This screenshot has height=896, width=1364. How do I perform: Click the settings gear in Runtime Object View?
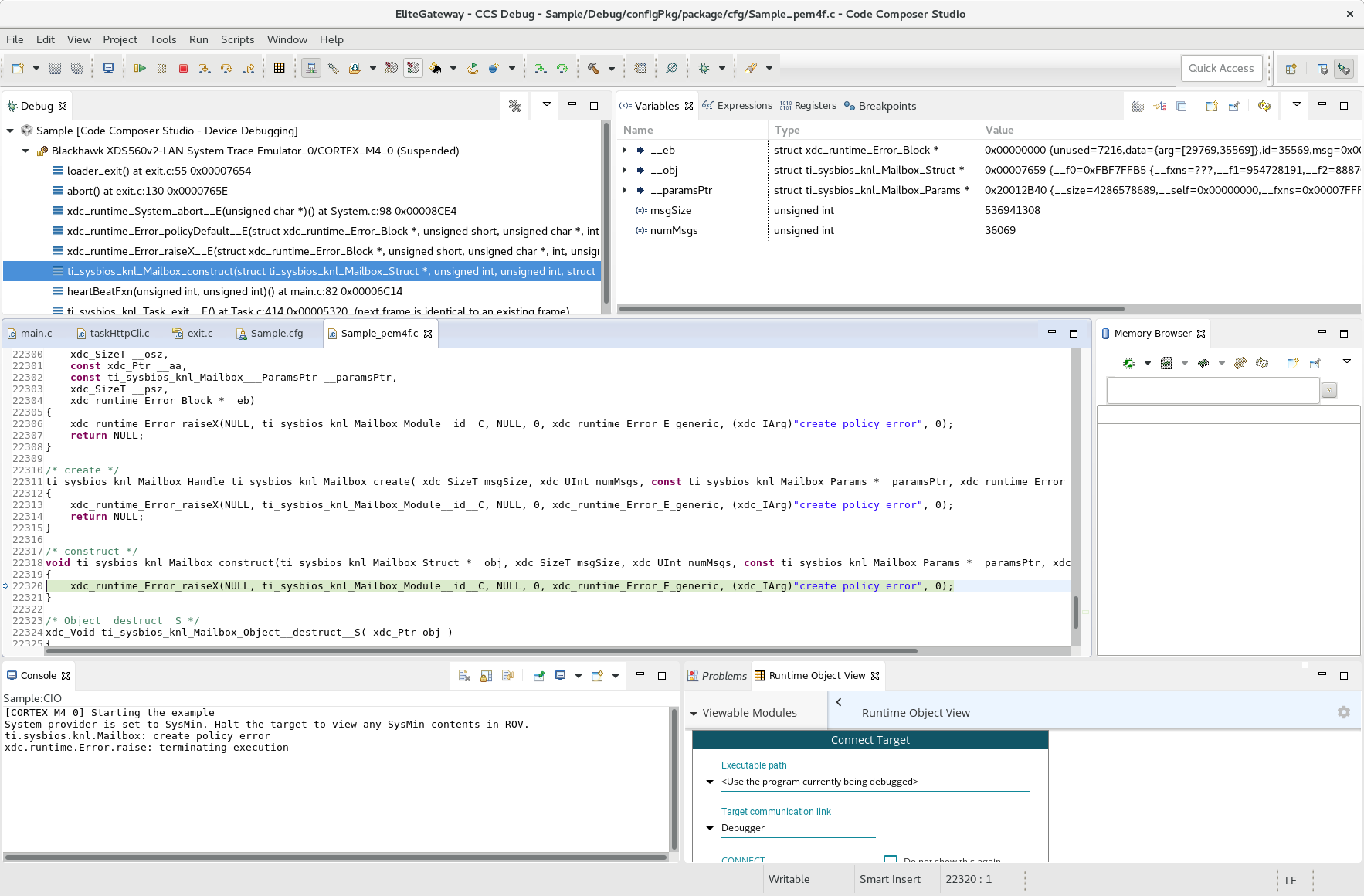1344,712
